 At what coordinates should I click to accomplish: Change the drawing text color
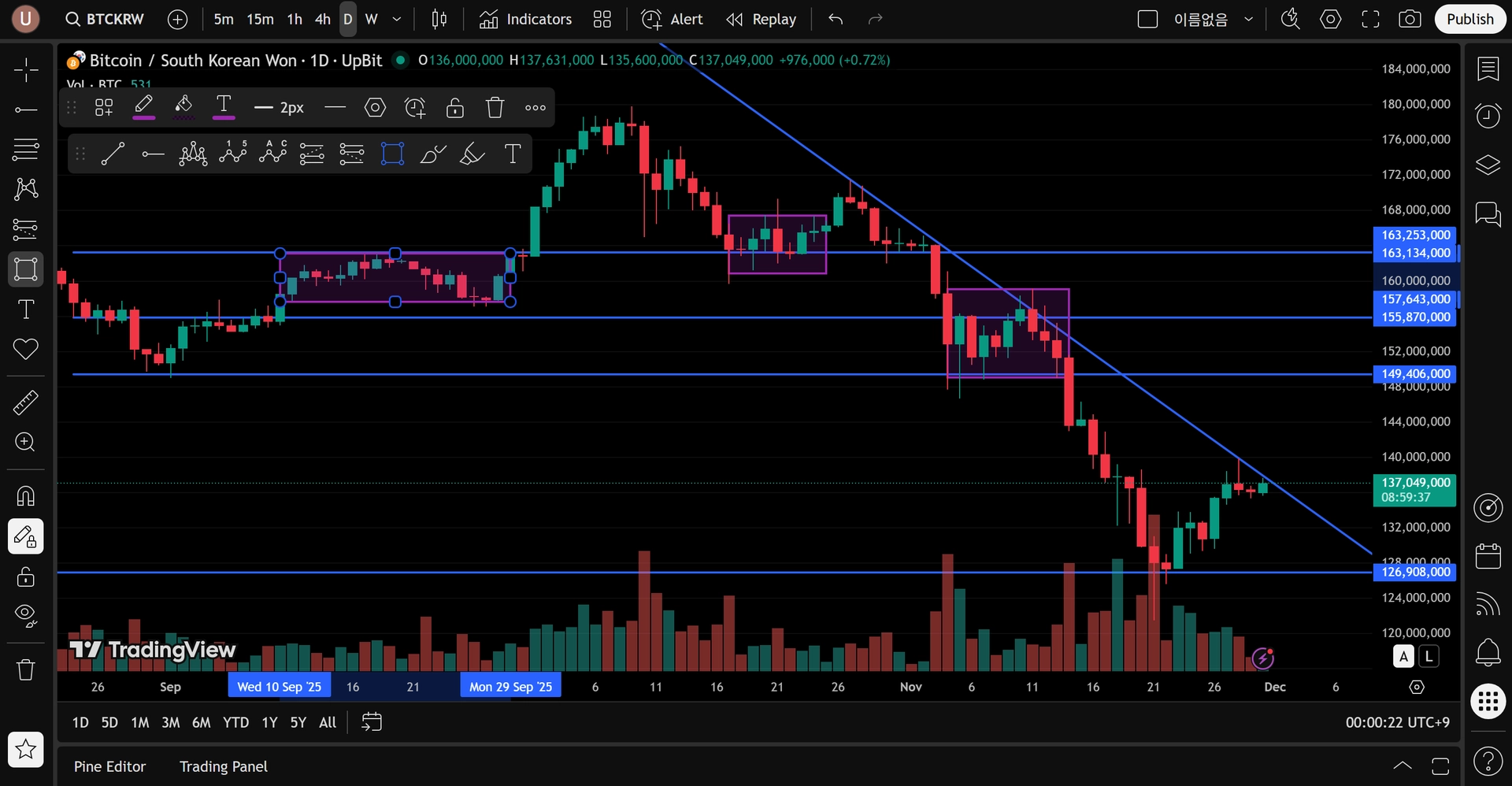pos(224,108)
